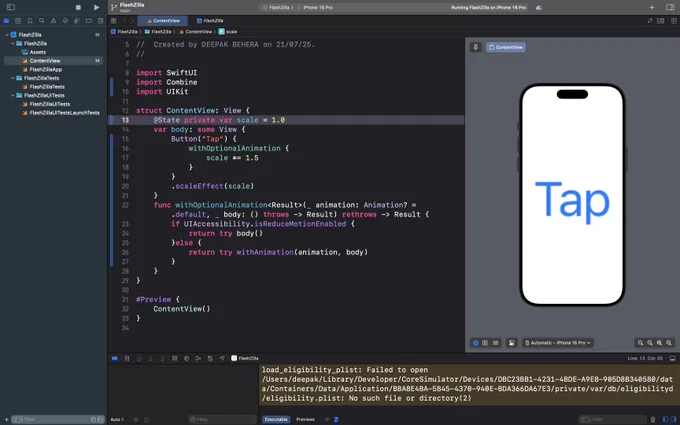The width and height of the screenshot is (680, 425).
Task: Select the Executable console tab
Action: [x=276, y=419]
